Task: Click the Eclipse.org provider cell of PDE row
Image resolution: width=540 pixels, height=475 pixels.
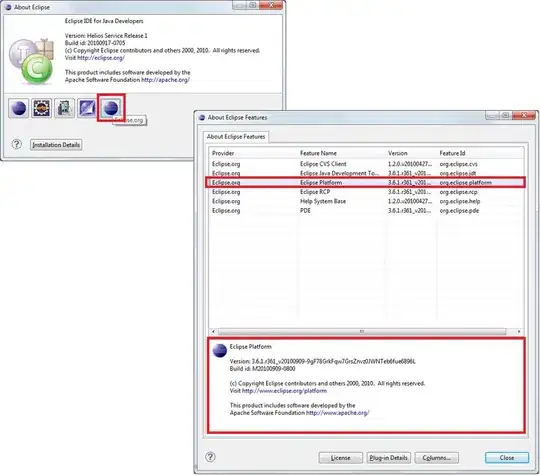Action: click(226, 210)
